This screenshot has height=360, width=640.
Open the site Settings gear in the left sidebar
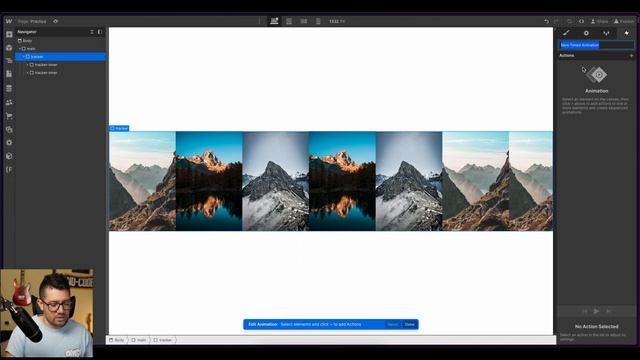9,142
